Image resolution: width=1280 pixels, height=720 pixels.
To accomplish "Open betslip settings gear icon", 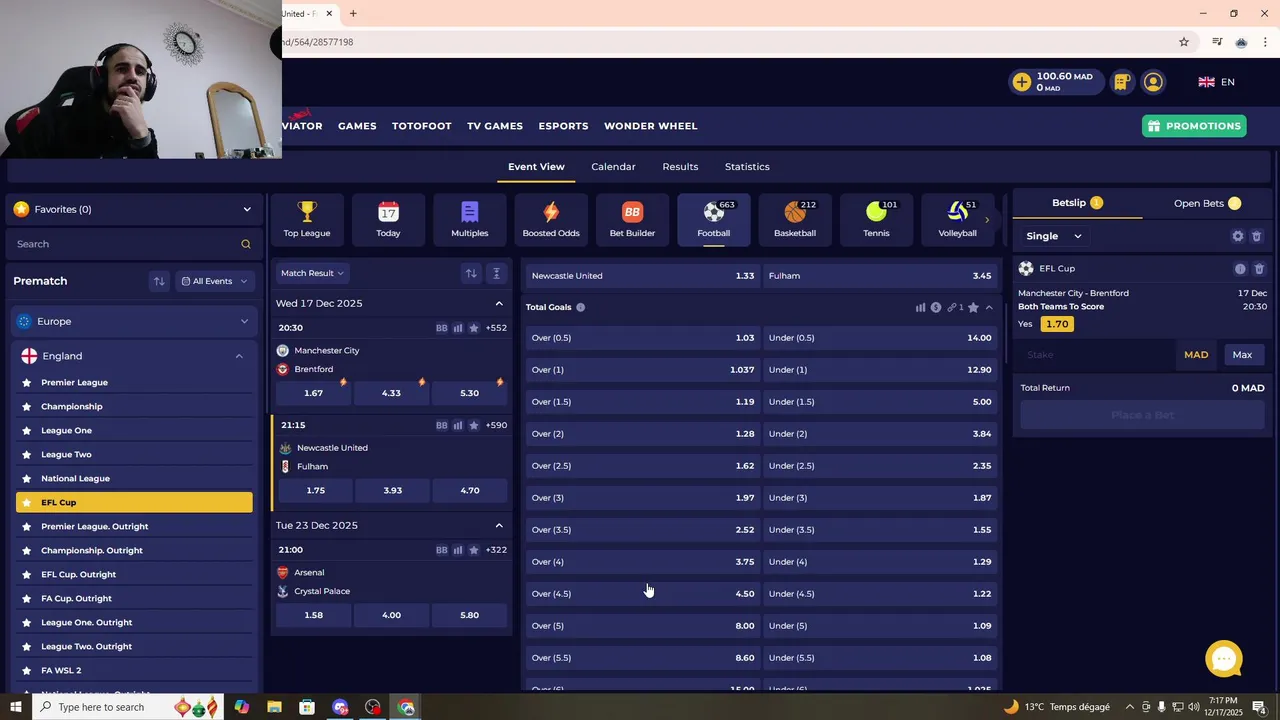I will pos(1238,236).
